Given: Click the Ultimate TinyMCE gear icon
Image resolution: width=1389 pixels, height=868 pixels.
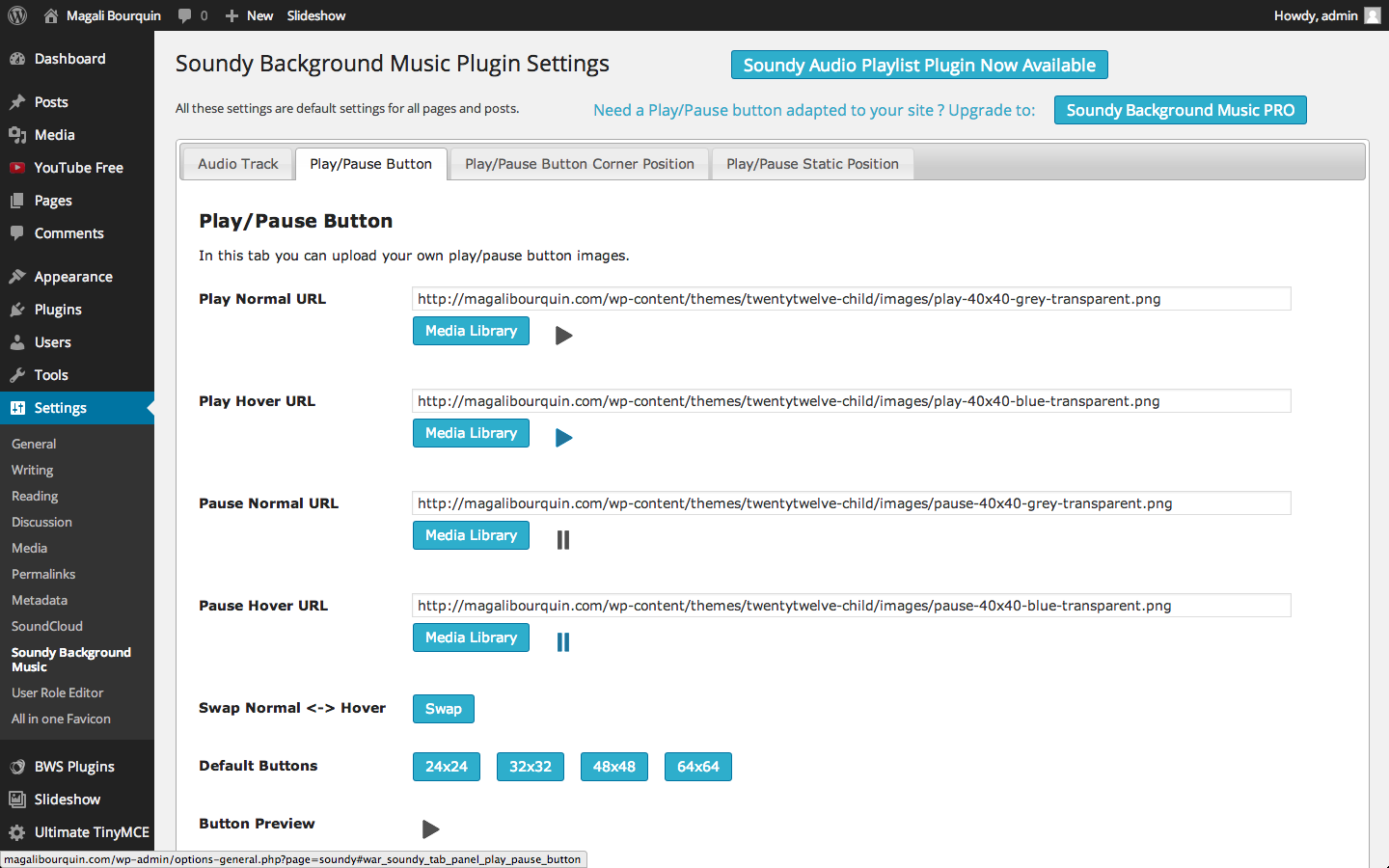Looking at the screenshot, I should (17, 832).
